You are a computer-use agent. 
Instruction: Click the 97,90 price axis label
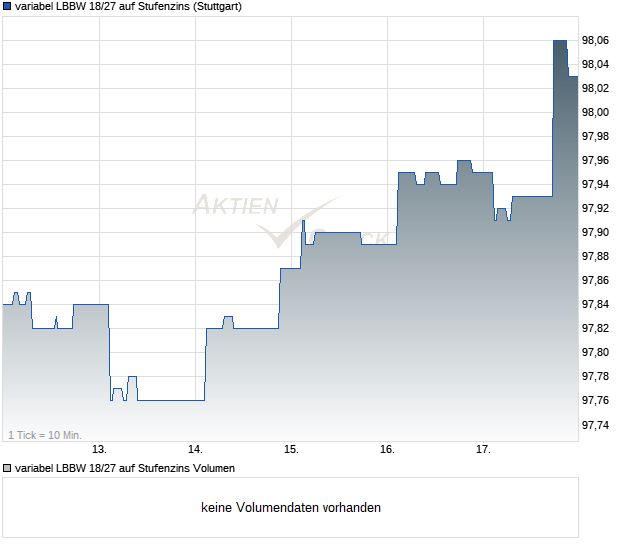click(x=595, y=232)
